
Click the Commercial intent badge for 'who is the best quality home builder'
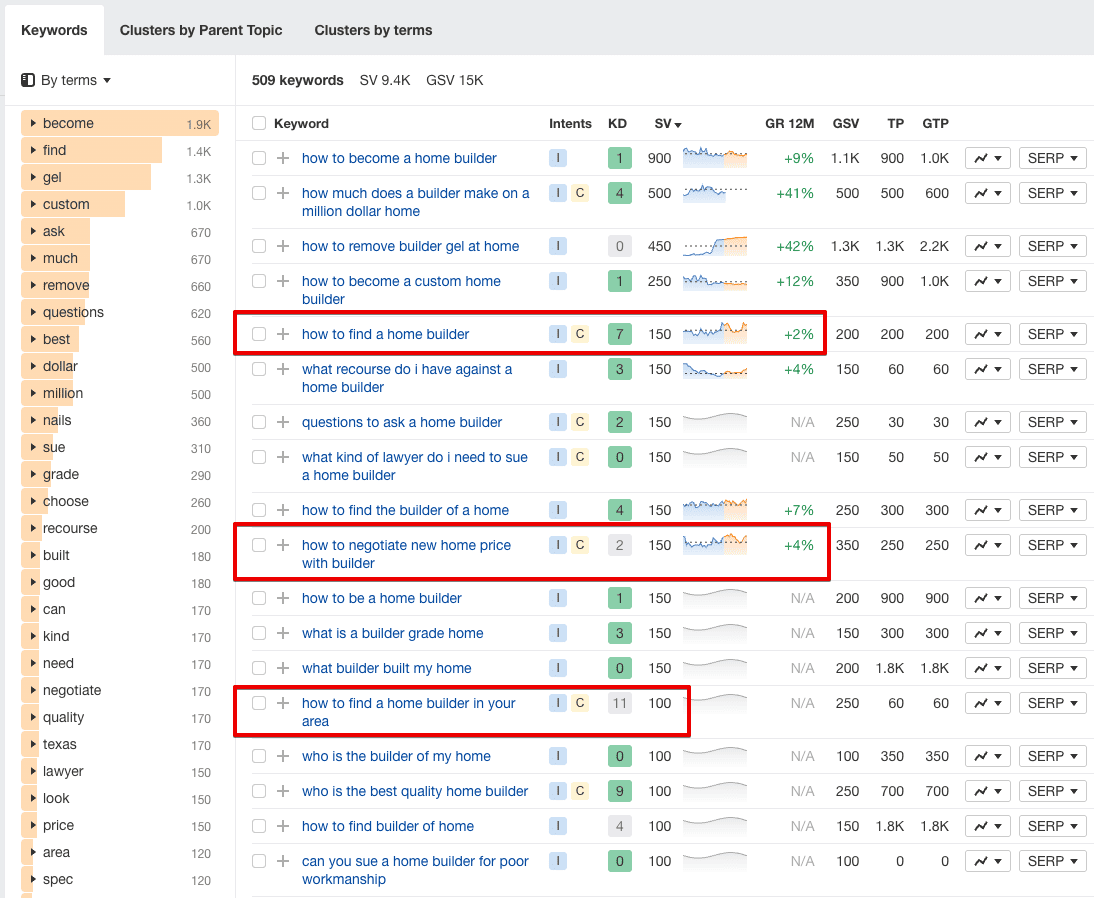pyautogui.click(x=580, y=791)
